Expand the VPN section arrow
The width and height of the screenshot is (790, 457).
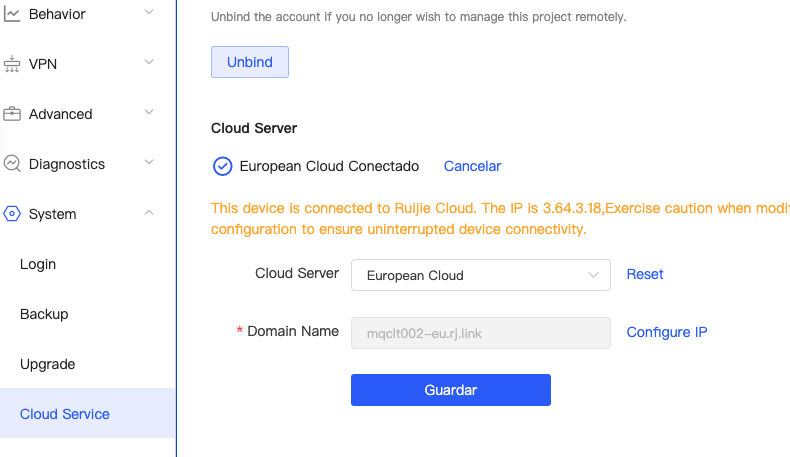coord(149,63)
